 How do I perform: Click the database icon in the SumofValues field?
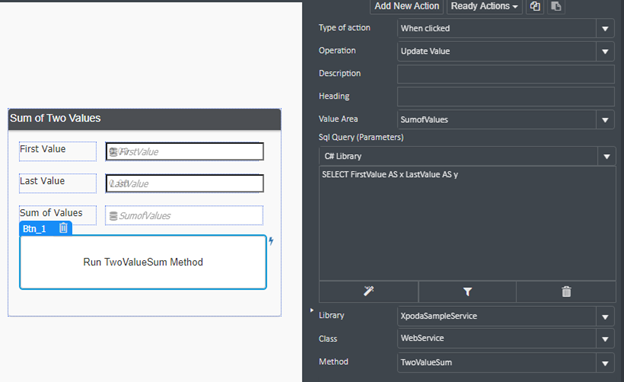point(113,216)
